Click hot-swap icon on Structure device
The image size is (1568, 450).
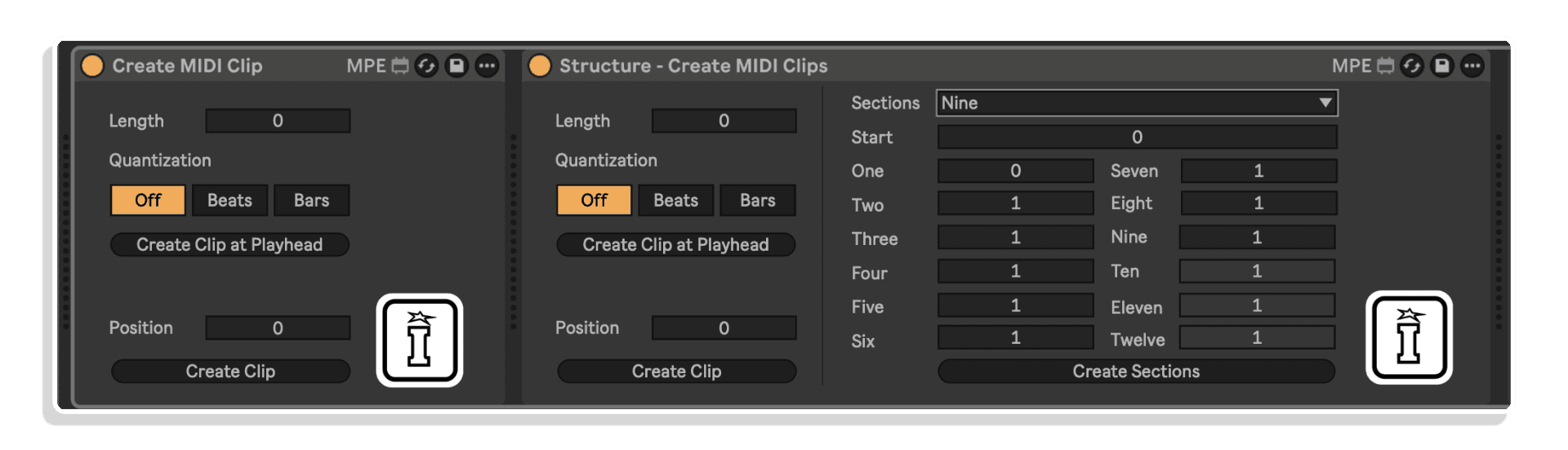click(1412, 65)
